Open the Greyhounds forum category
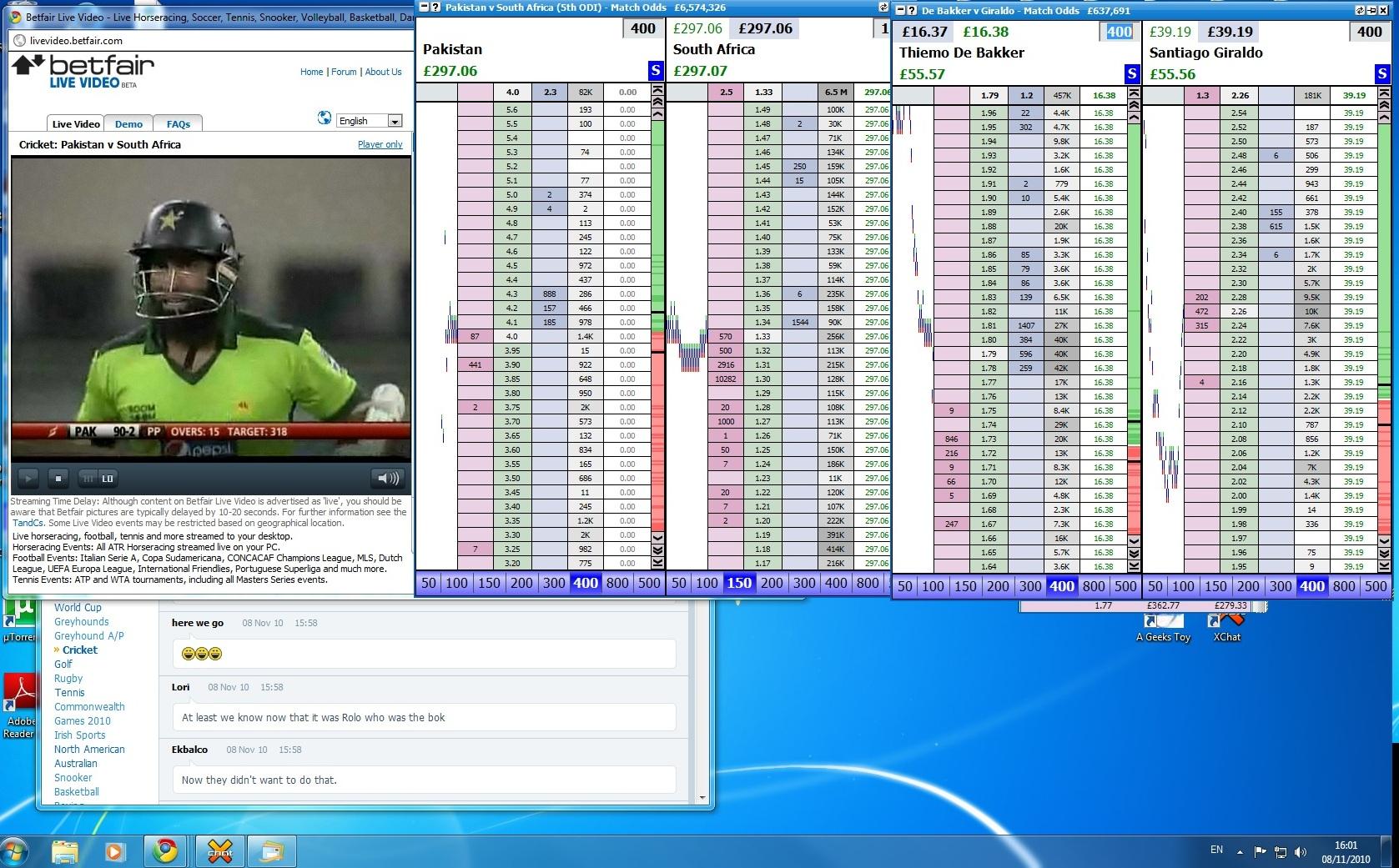Screen dimensions: 1399x868 point(81,622)
